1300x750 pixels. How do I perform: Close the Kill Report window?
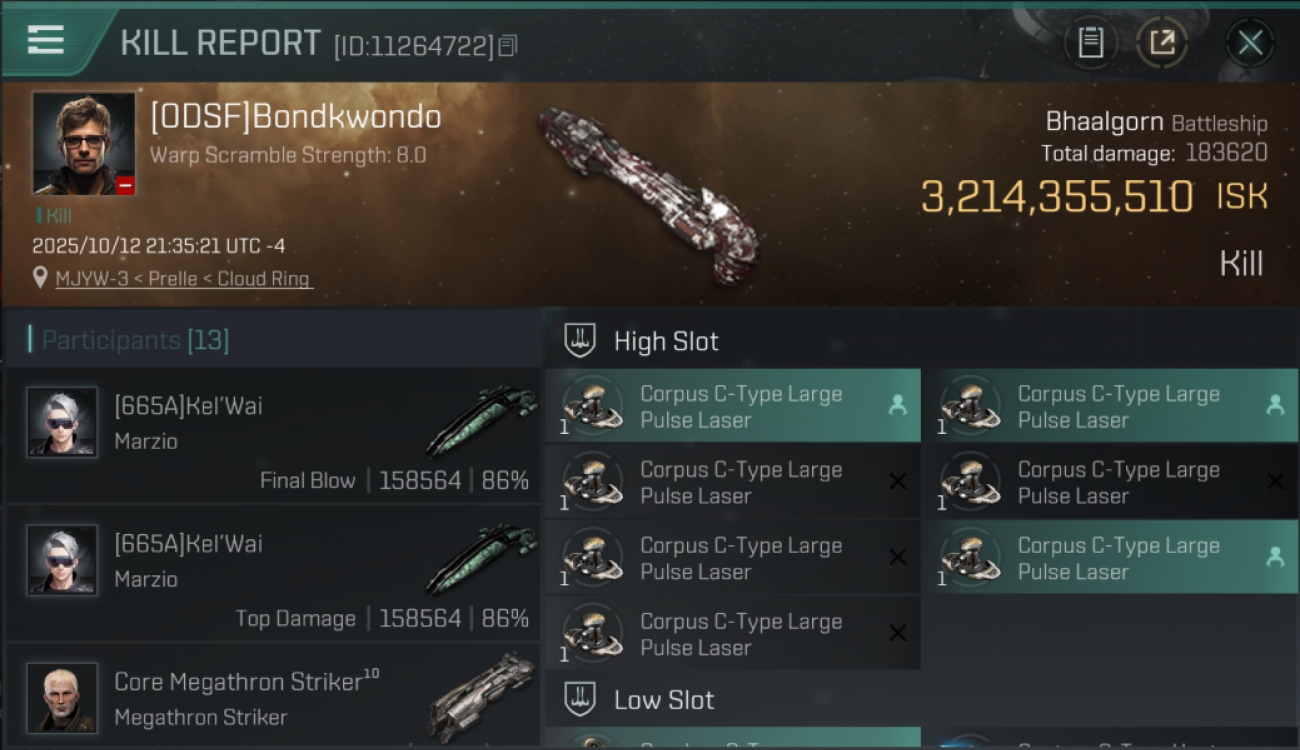[1250, 43]
